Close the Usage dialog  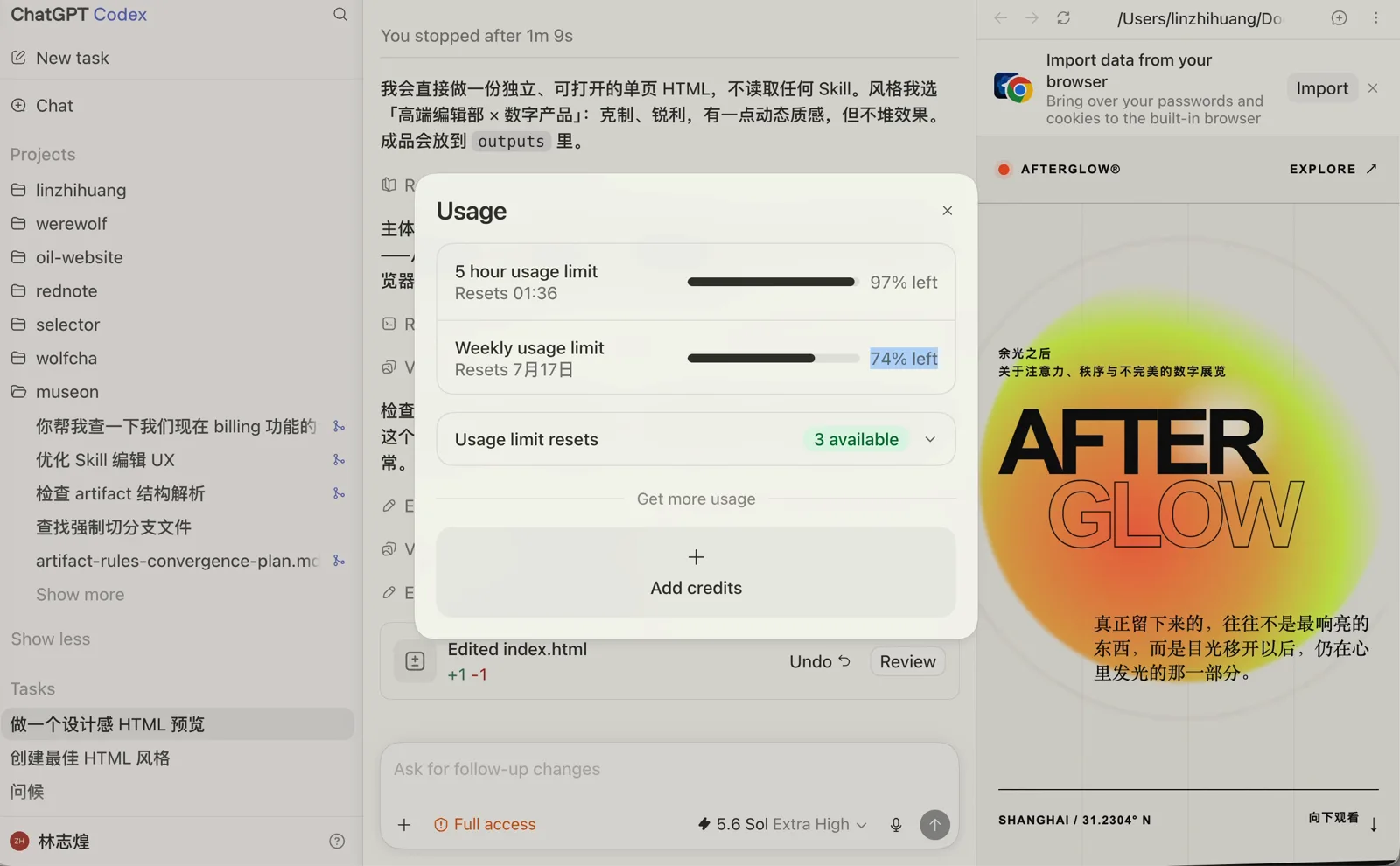[x=948, y=211]
